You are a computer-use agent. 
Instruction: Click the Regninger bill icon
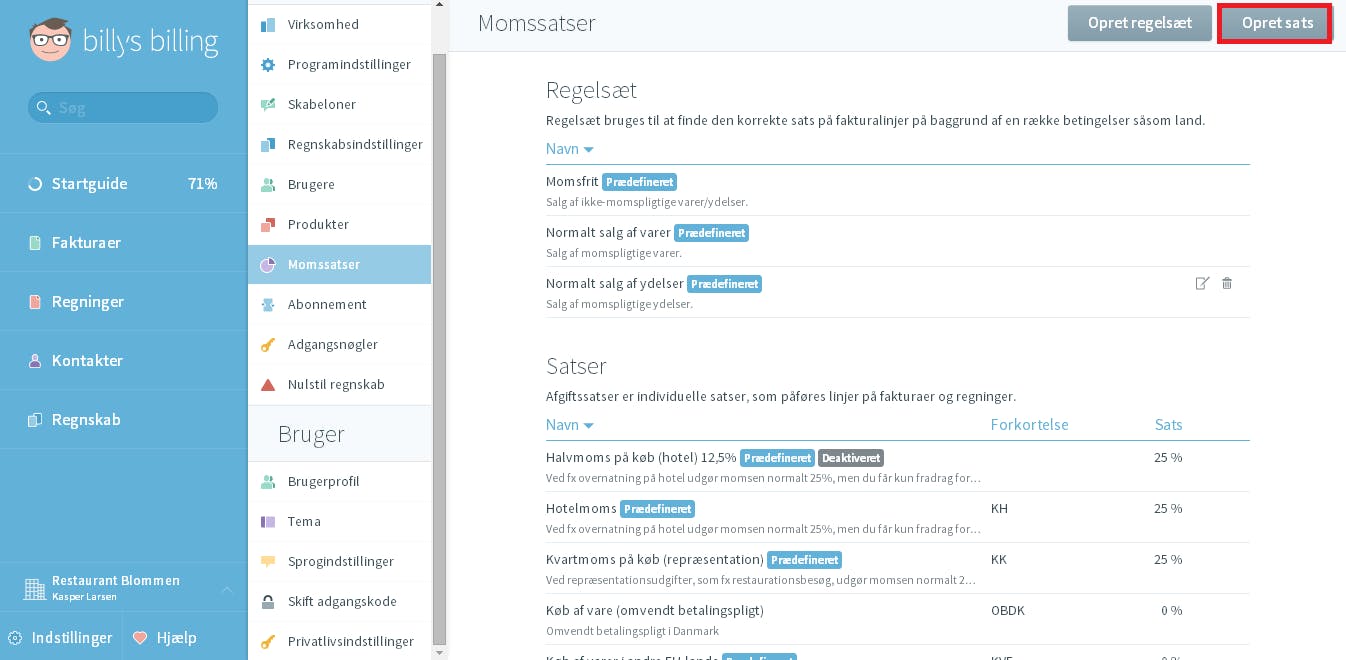pos(35,302)
